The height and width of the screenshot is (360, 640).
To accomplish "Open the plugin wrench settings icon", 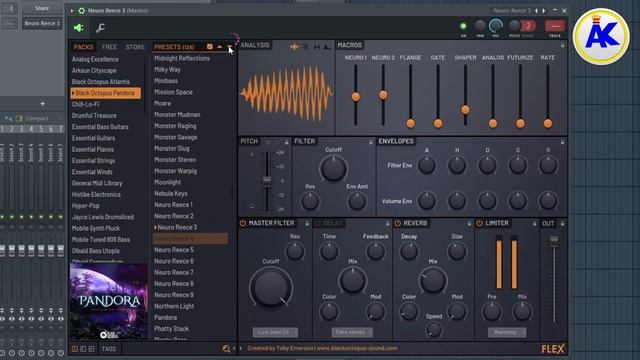I will [x=100, y=27].
